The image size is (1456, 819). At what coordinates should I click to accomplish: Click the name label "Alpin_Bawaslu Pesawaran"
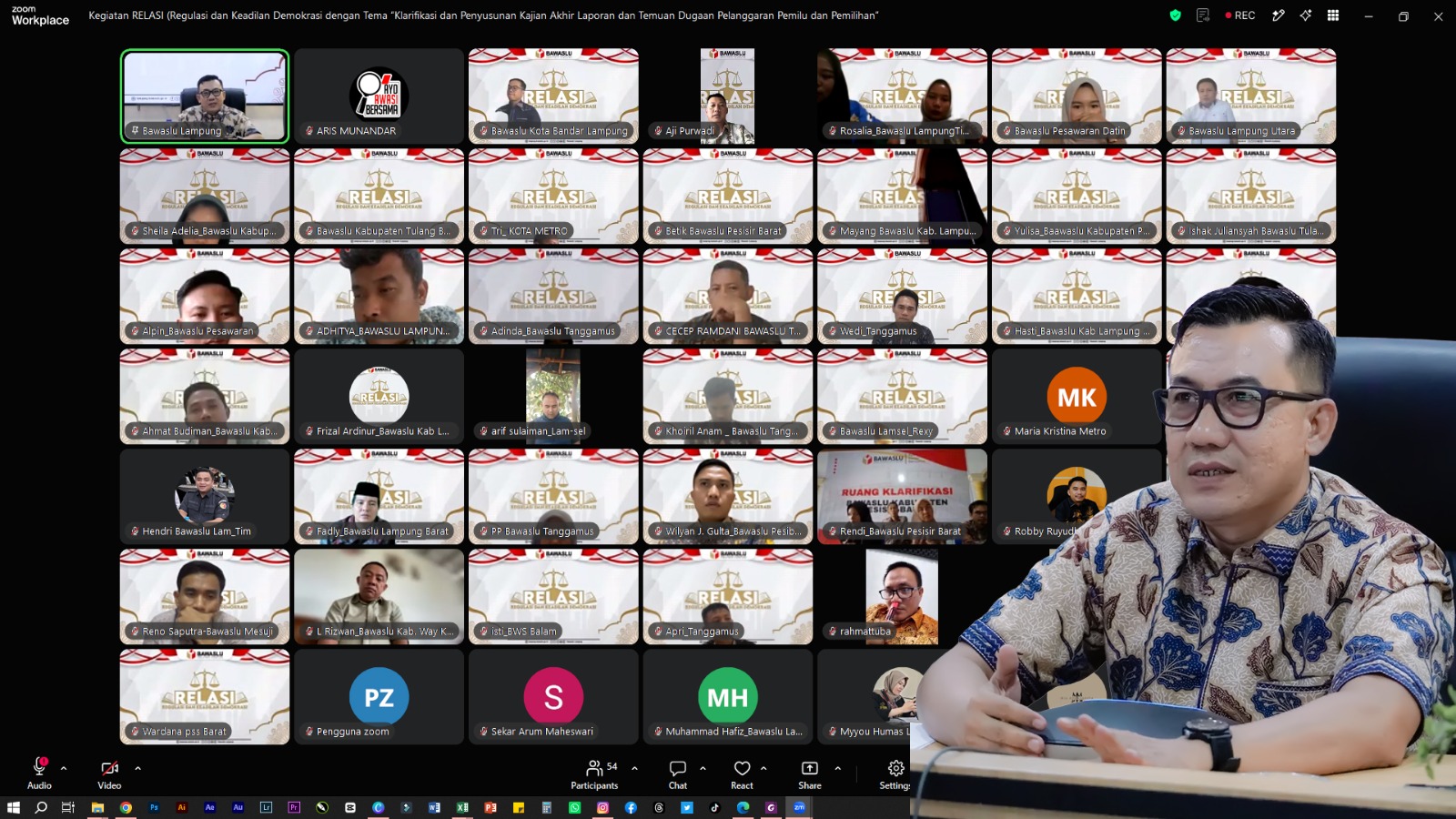pyautogui.click(x=197, y=331)
